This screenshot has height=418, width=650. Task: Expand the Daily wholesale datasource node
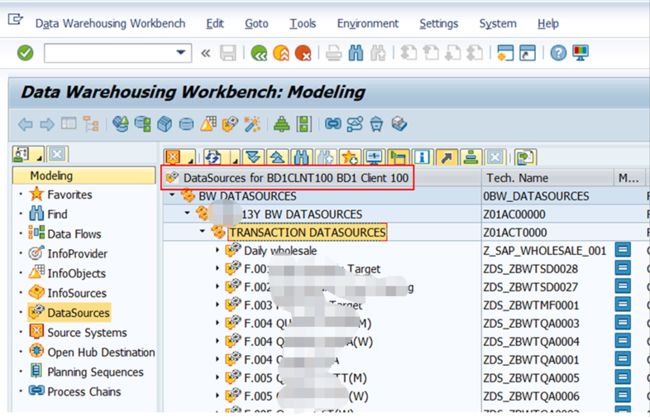[217, 250]
